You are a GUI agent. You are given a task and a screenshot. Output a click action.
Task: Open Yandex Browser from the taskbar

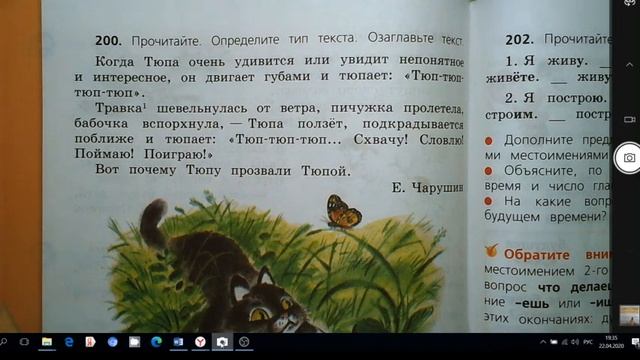(x=200, y=342)
